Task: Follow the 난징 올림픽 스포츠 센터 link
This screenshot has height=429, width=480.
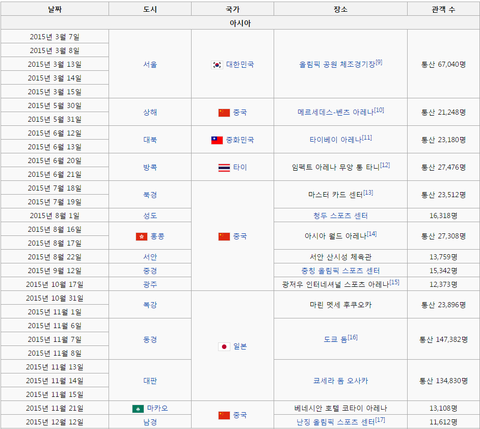Action: (x=336, y=422)
